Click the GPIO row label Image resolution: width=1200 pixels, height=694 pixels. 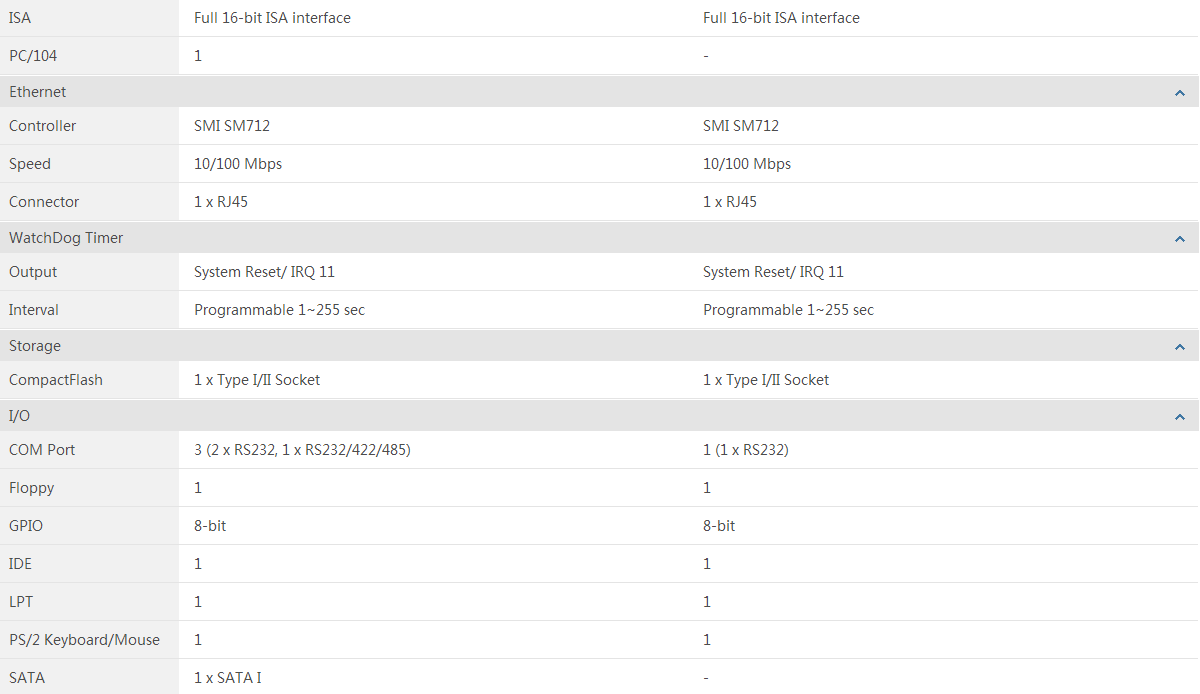[x=26, y=526]
